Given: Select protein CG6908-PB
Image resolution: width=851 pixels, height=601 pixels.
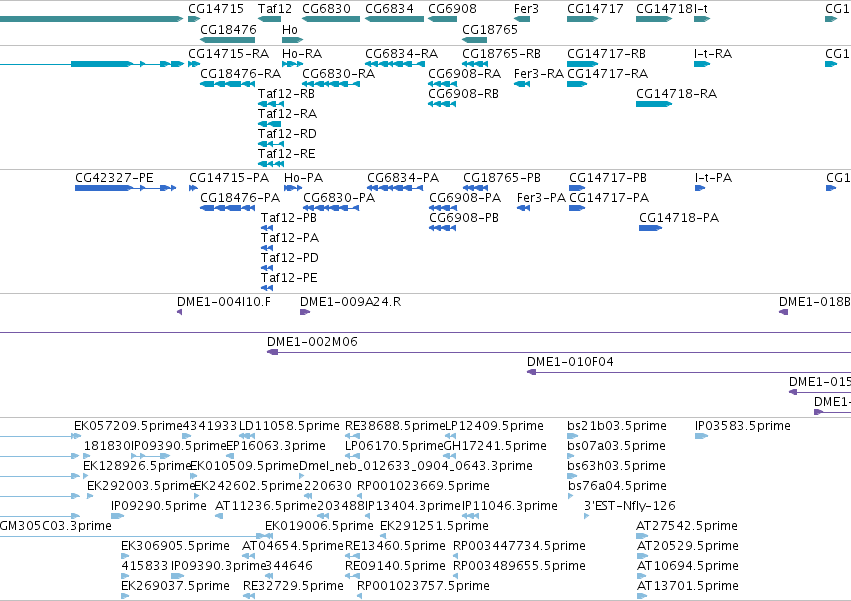Looking at the screenshot, I should [x=464, y=218].
